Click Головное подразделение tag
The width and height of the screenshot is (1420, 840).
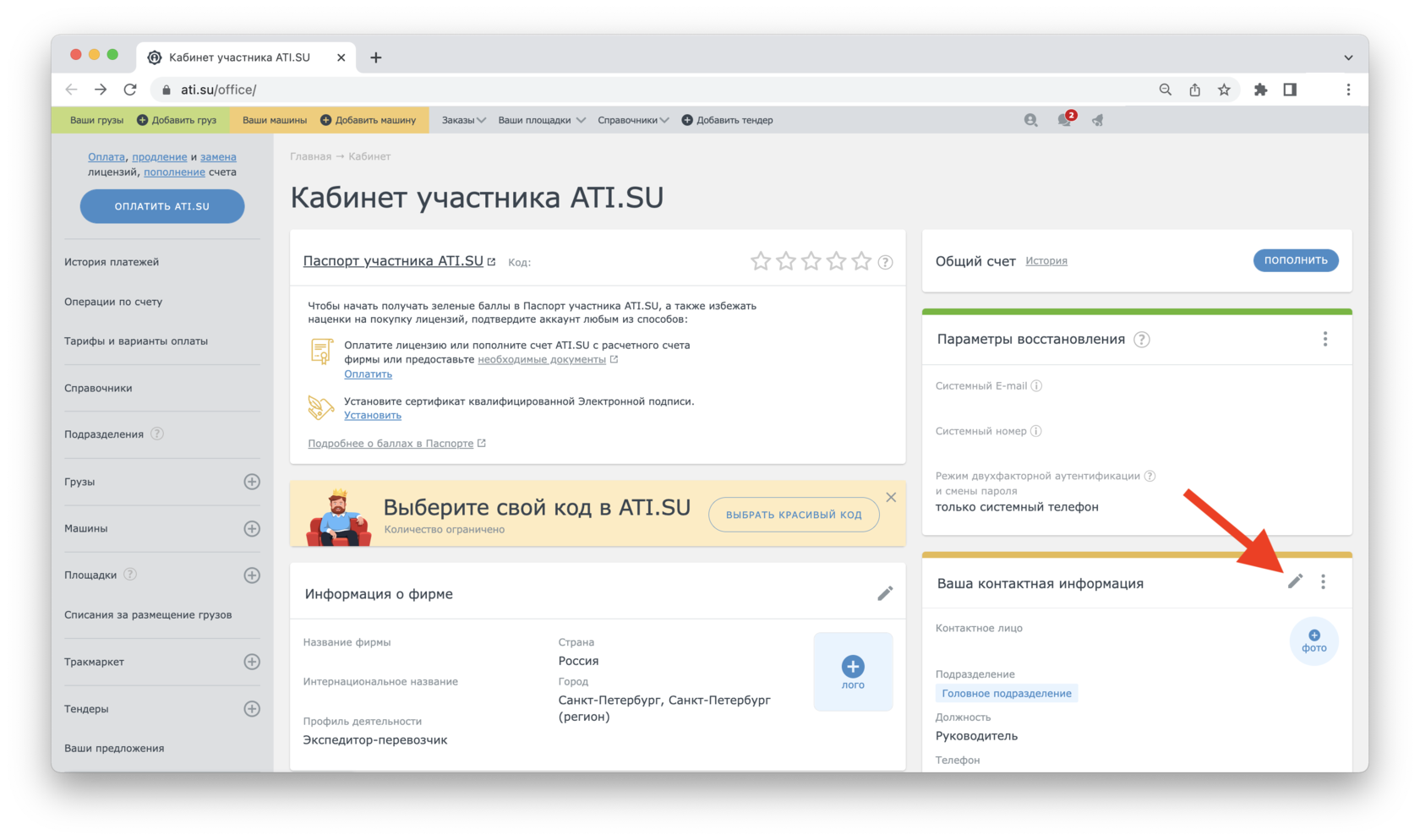click(x=1007, y=694)
